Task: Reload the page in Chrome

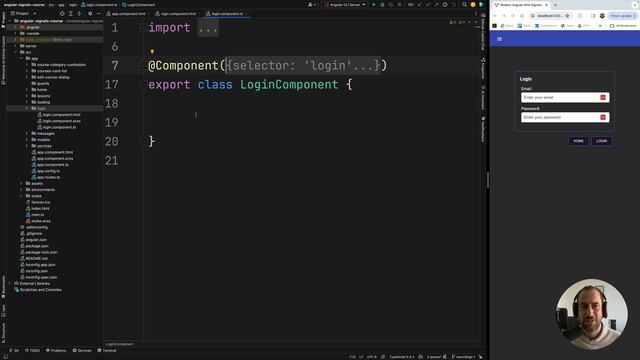Action: (513, 16)
